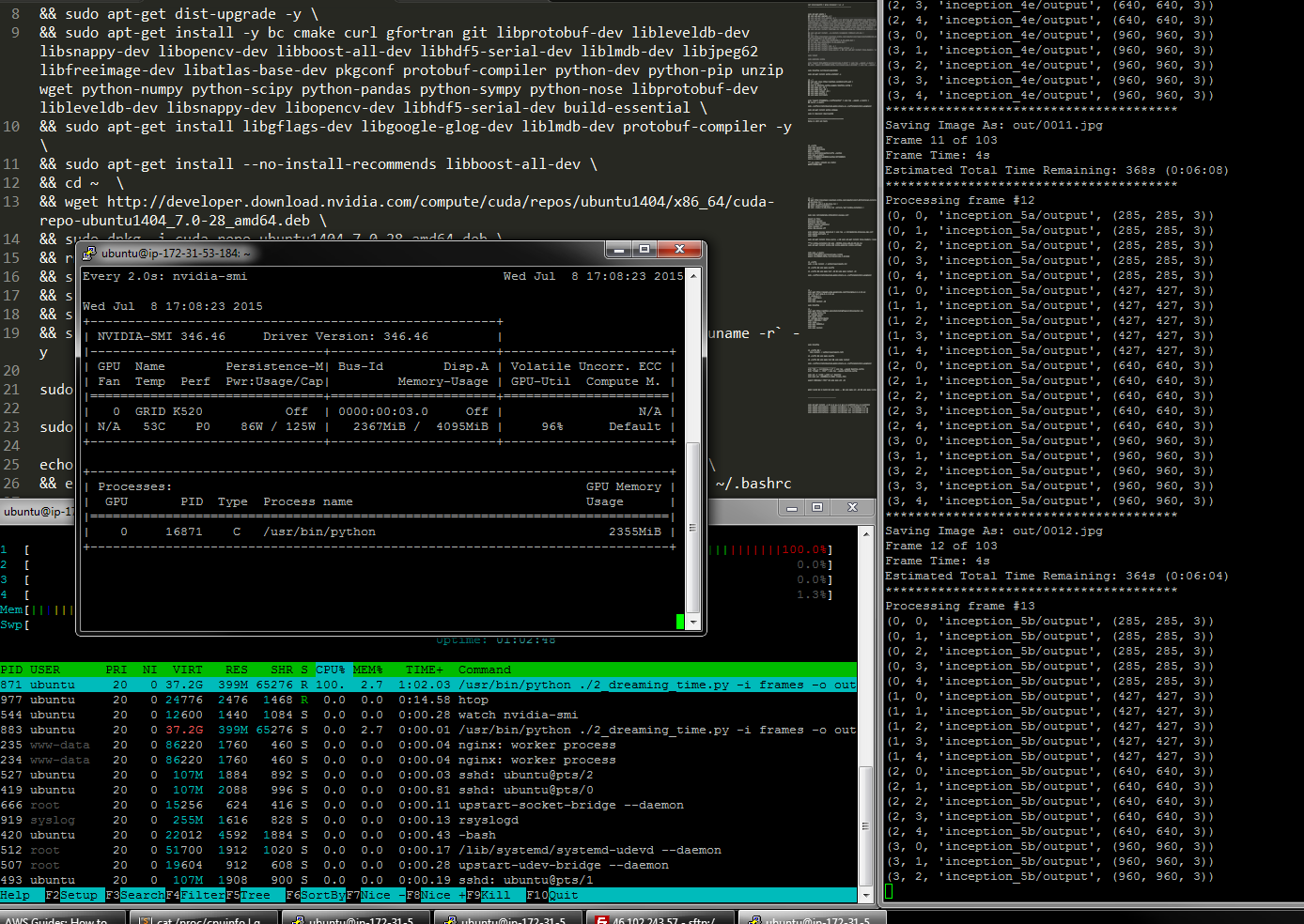Click 'Frame 12 of 103' line
Viewport: 1304px width, 924px height.
tap(941, 546)
